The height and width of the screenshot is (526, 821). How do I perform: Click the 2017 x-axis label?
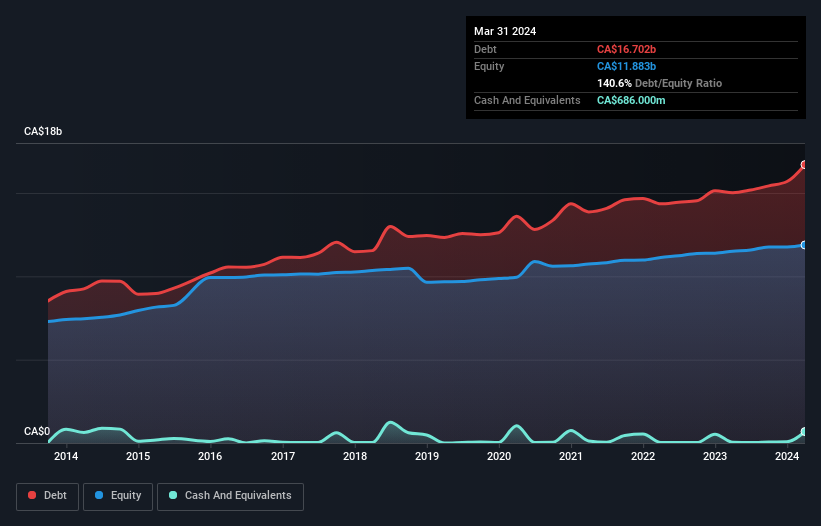pyautogui.click(x=283, y=456)
